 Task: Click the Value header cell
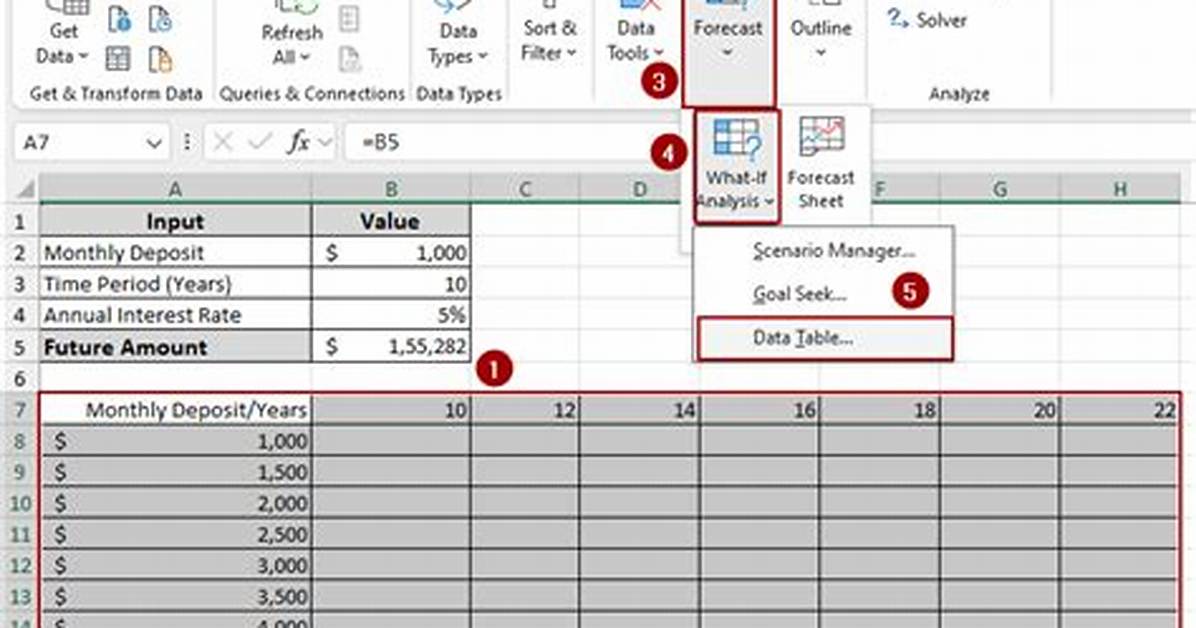pos(391,221)
